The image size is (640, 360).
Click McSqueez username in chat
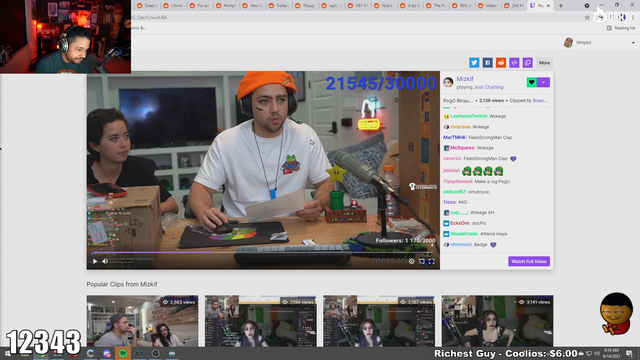coord(462,148)
